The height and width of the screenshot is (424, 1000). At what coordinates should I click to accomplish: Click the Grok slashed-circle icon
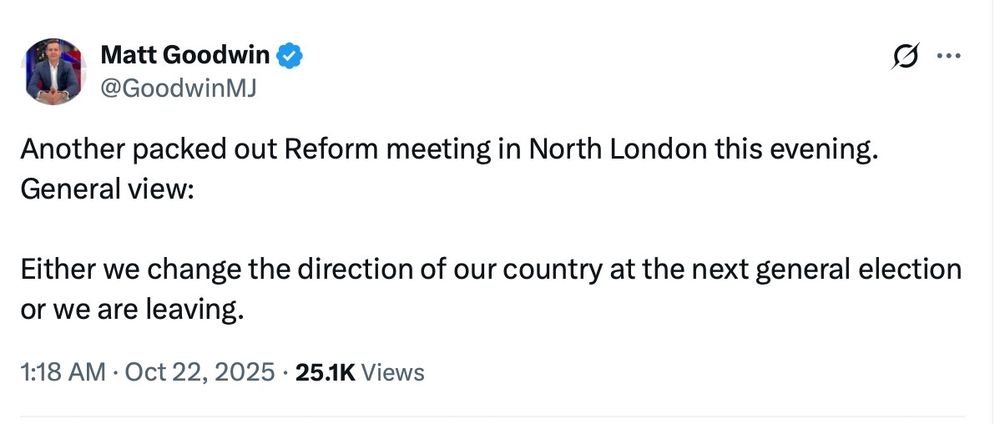(905, 58)
